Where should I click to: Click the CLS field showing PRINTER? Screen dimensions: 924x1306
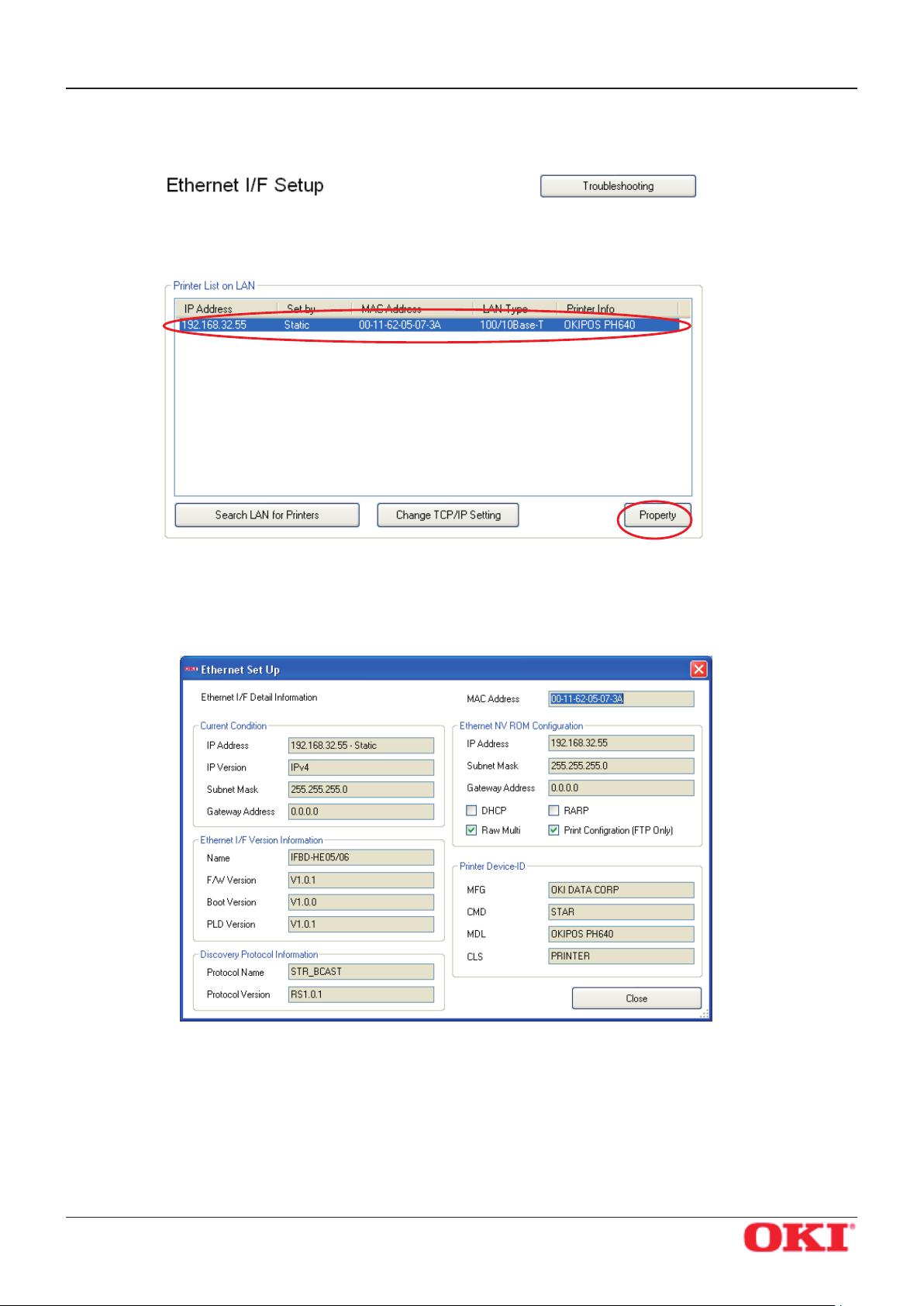[621, 956]
